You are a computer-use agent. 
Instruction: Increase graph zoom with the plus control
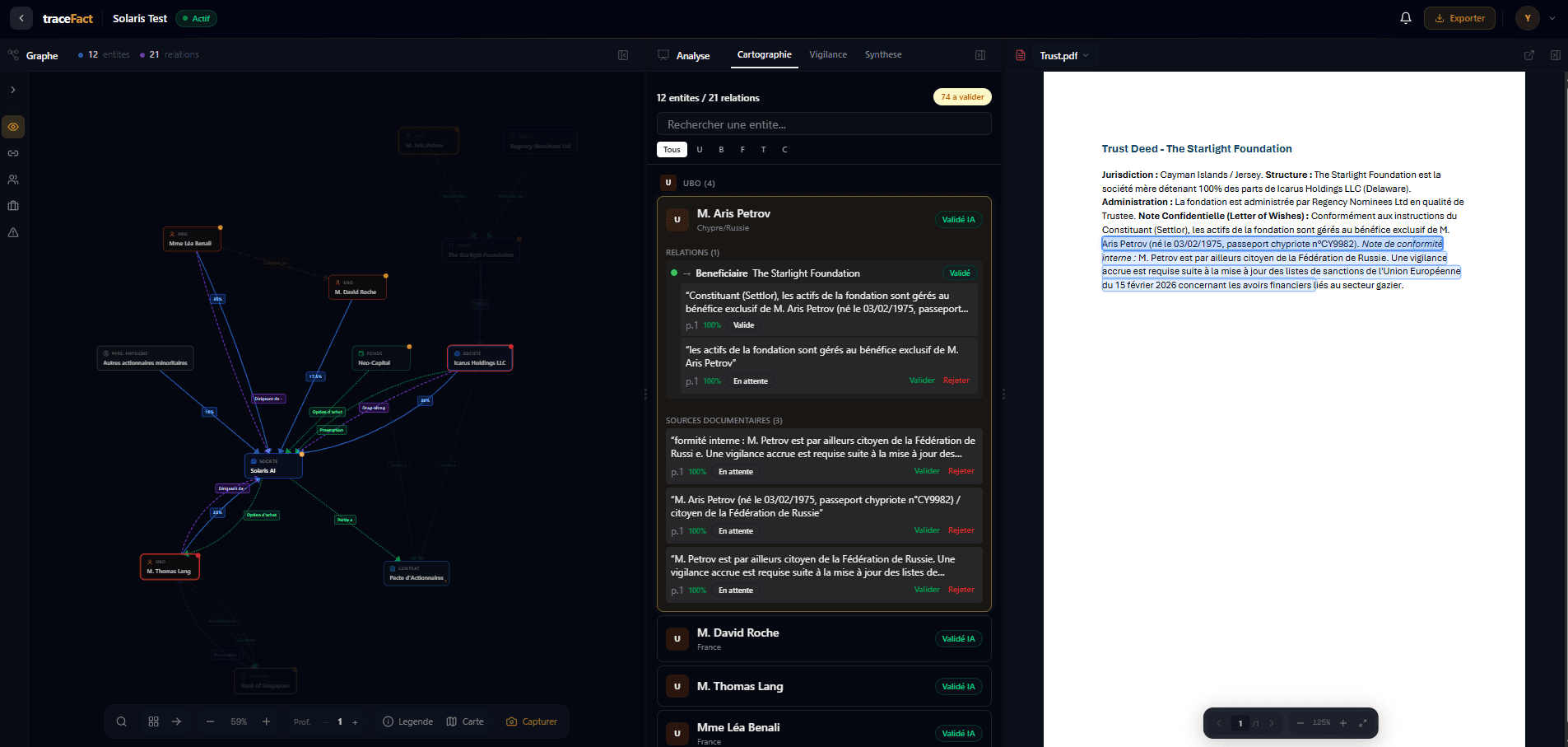[266, 721]
